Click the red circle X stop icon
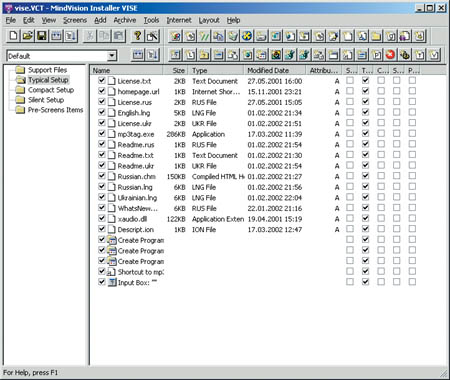Viewport: 450px width, 380px height. click(x=390, y=55)
